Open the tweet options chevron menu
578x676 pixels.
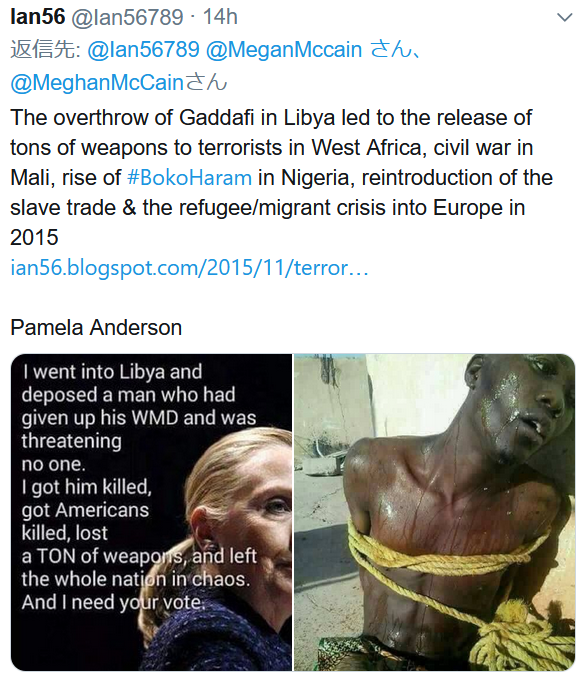564,17
